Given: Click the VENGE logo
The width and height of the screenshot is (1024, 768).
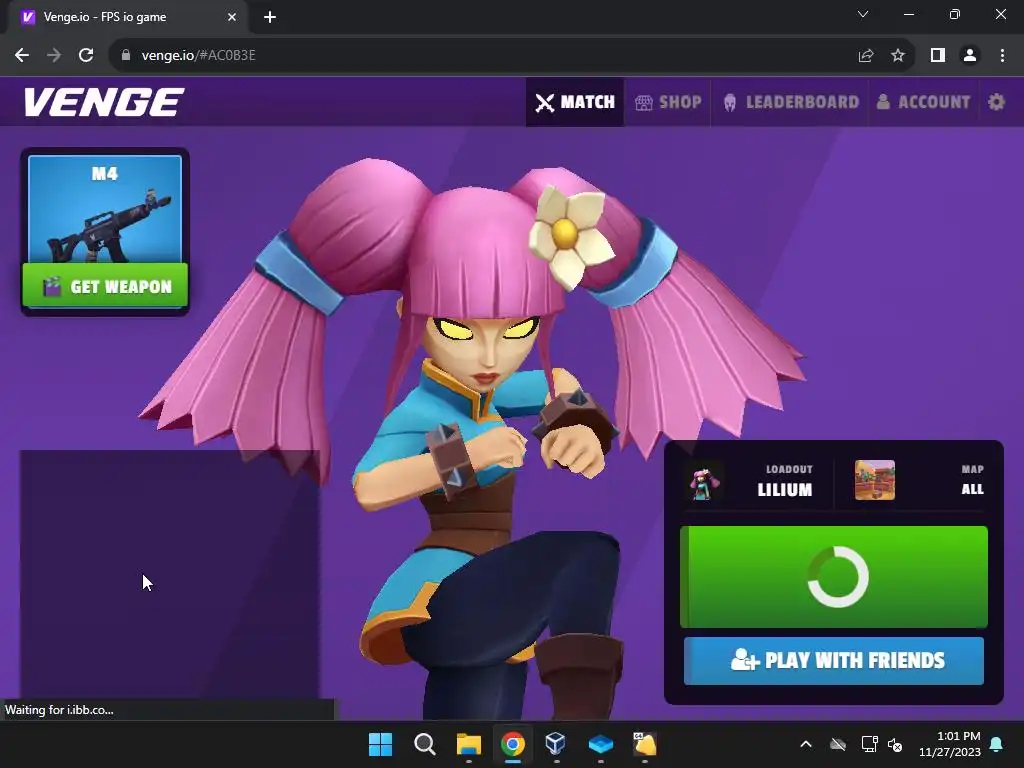Looking at the screenshot, I should 104,102.
